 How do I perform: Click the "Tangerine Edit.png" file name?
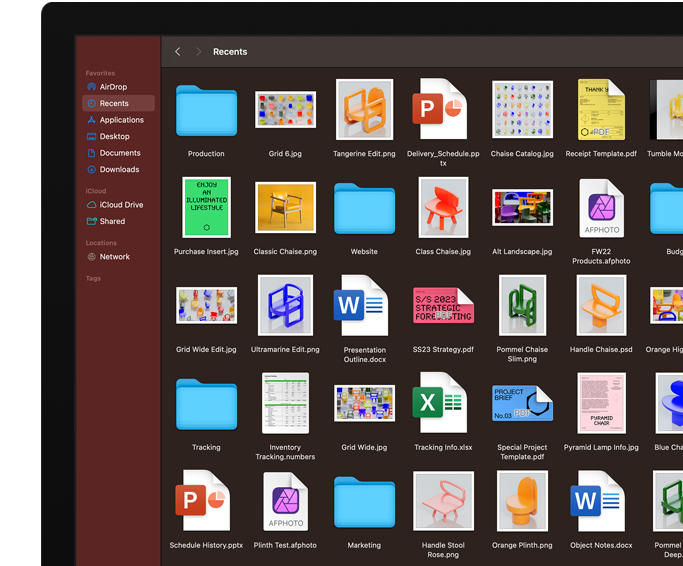pos(365,153)
